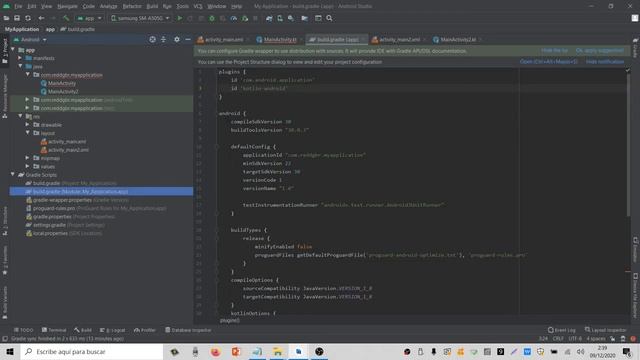Switch to the MainActivity.kt tab

[280, 40]
